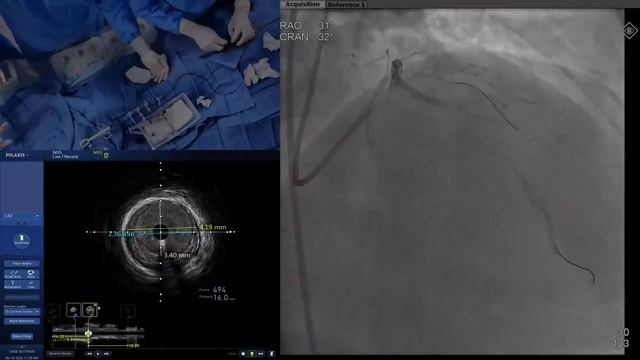The width and height of the screenshot is (640, 360).
Task: Click the Trace Assist button
Action: (x=22, y=264)
